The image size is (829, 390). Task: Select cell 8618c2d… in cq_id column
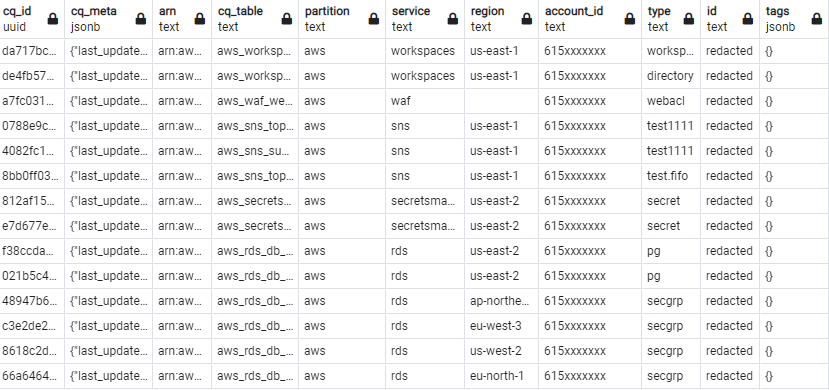[x=32, y=351]
